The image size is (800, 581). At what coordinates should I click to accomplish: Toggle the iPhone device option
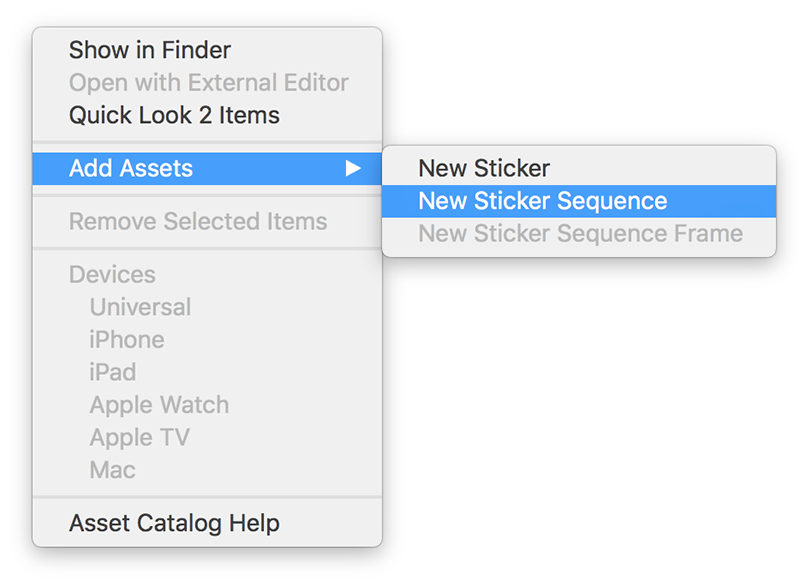tap(127, 340)
